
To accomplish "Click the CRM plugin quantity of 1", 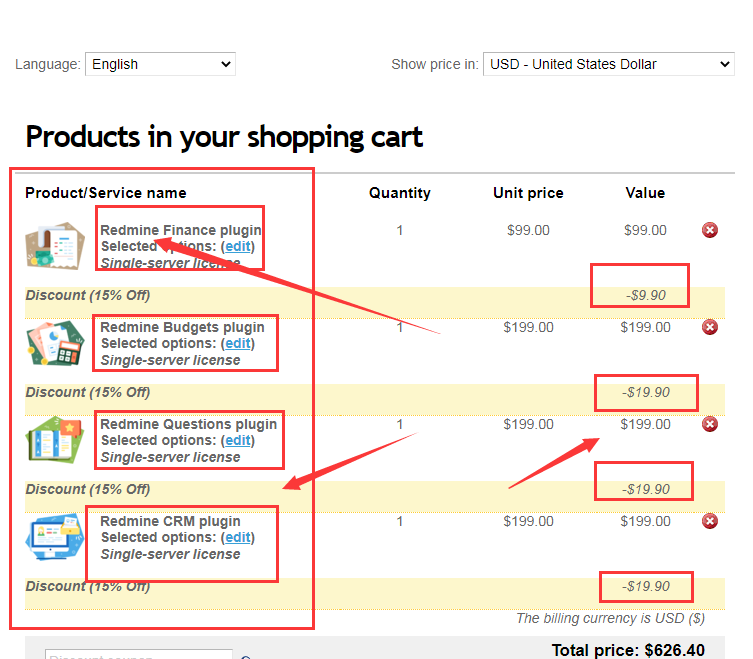I will click(400, 521).
